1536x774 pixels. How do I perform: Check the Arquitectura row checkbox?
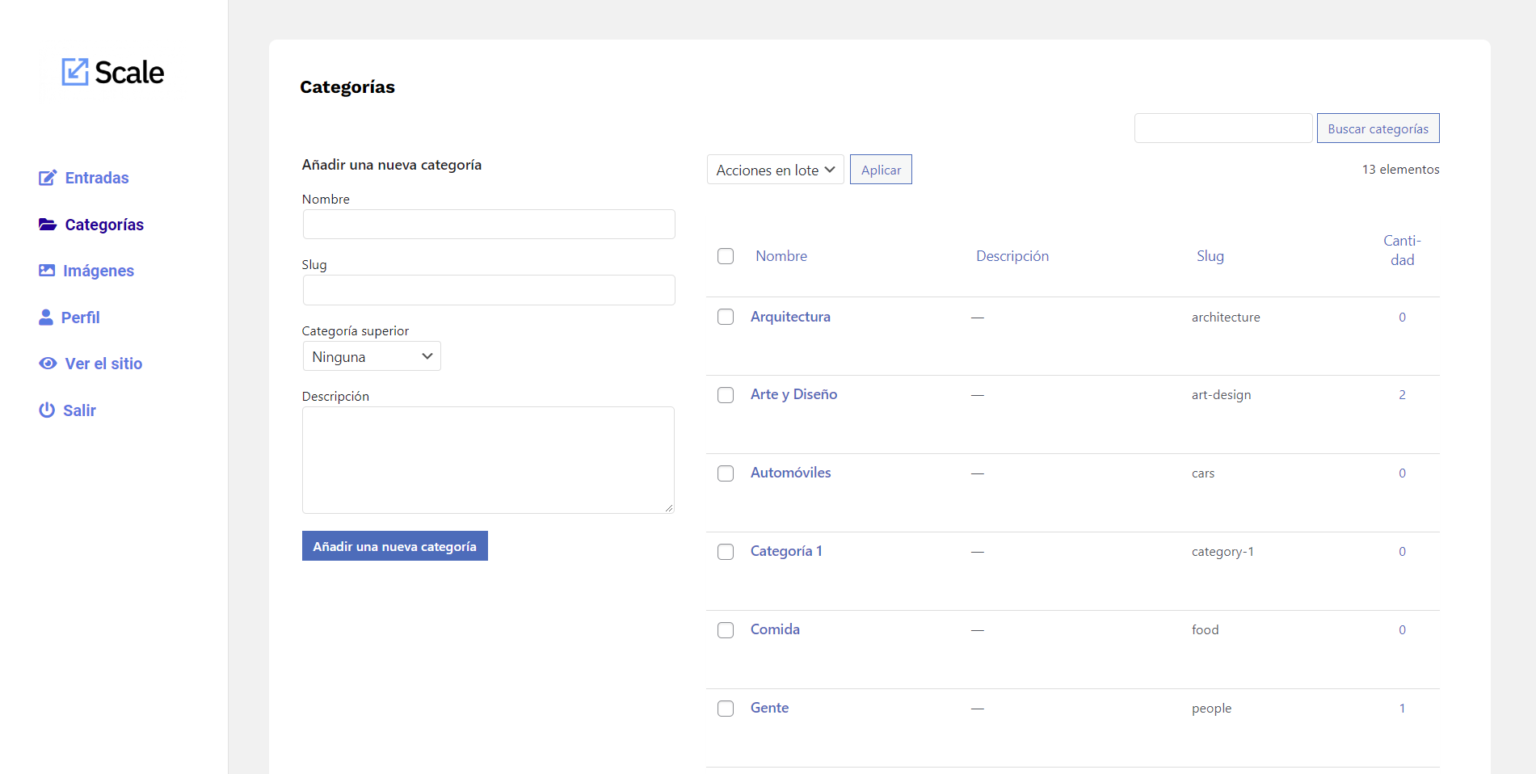click(x=725, y=316)
